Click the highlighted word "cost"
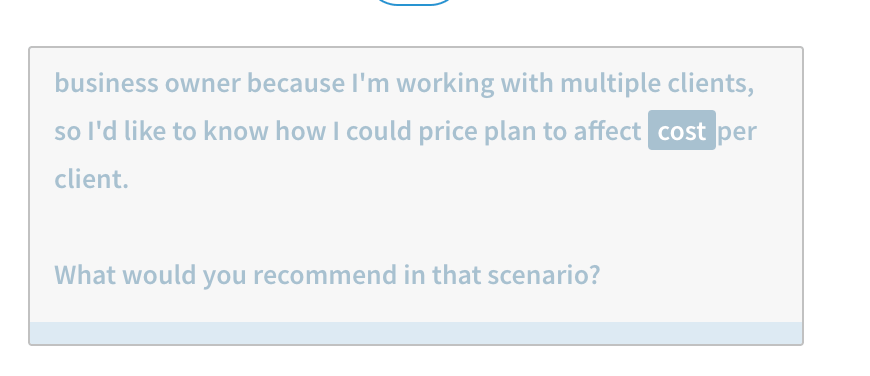 tap(681, 131)
